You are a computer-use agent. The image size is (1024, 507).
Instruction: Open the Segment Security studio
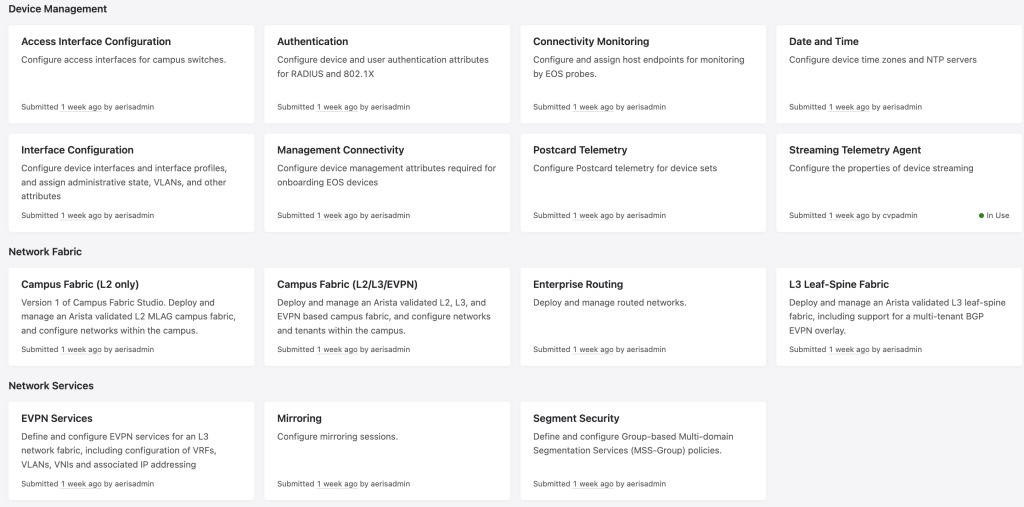(x=643, y=451)
